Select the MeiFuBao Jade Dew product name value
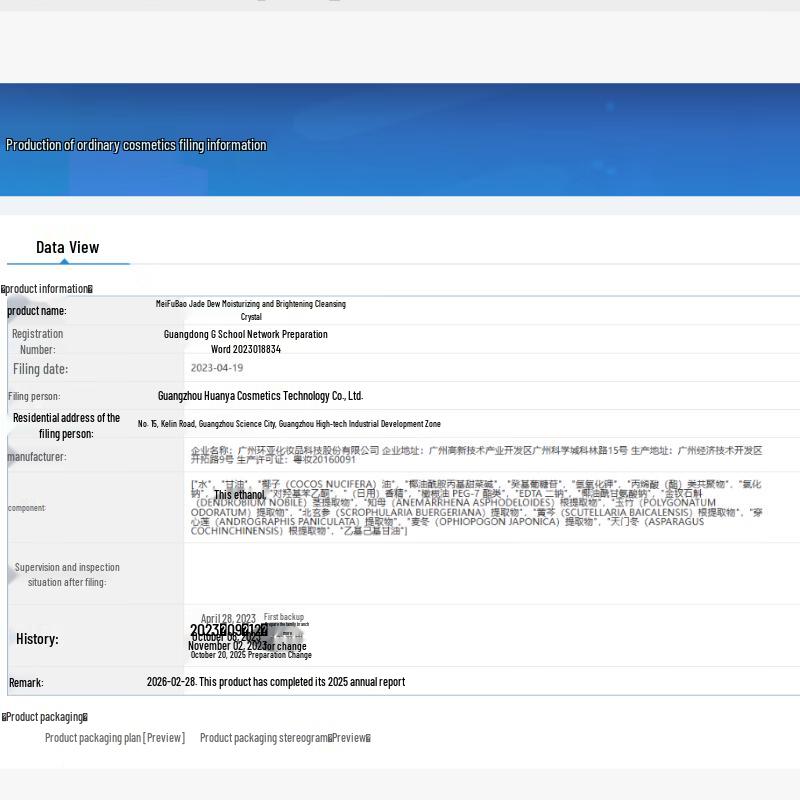Image resolution: width=800 pixels, height=800 pixels. (x=251, y=310)
